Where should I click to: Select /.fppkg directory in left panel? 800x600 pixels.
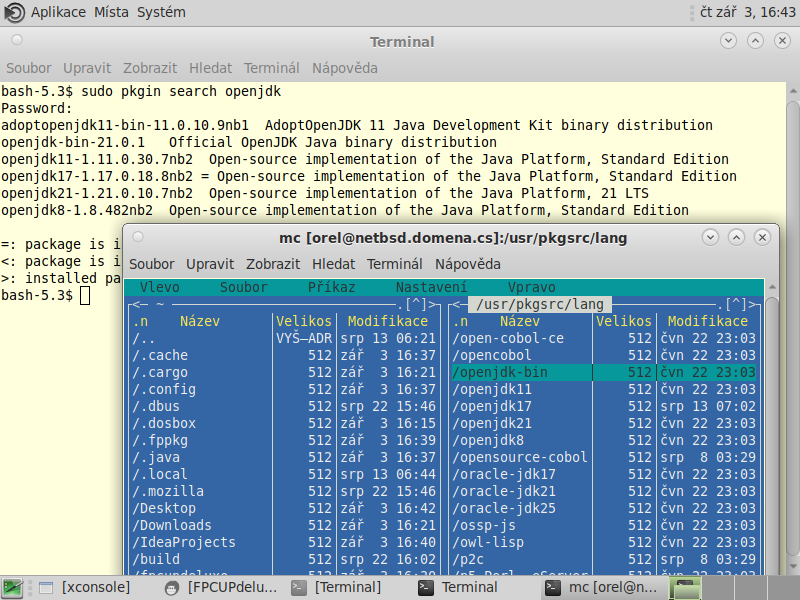point(284,440)
